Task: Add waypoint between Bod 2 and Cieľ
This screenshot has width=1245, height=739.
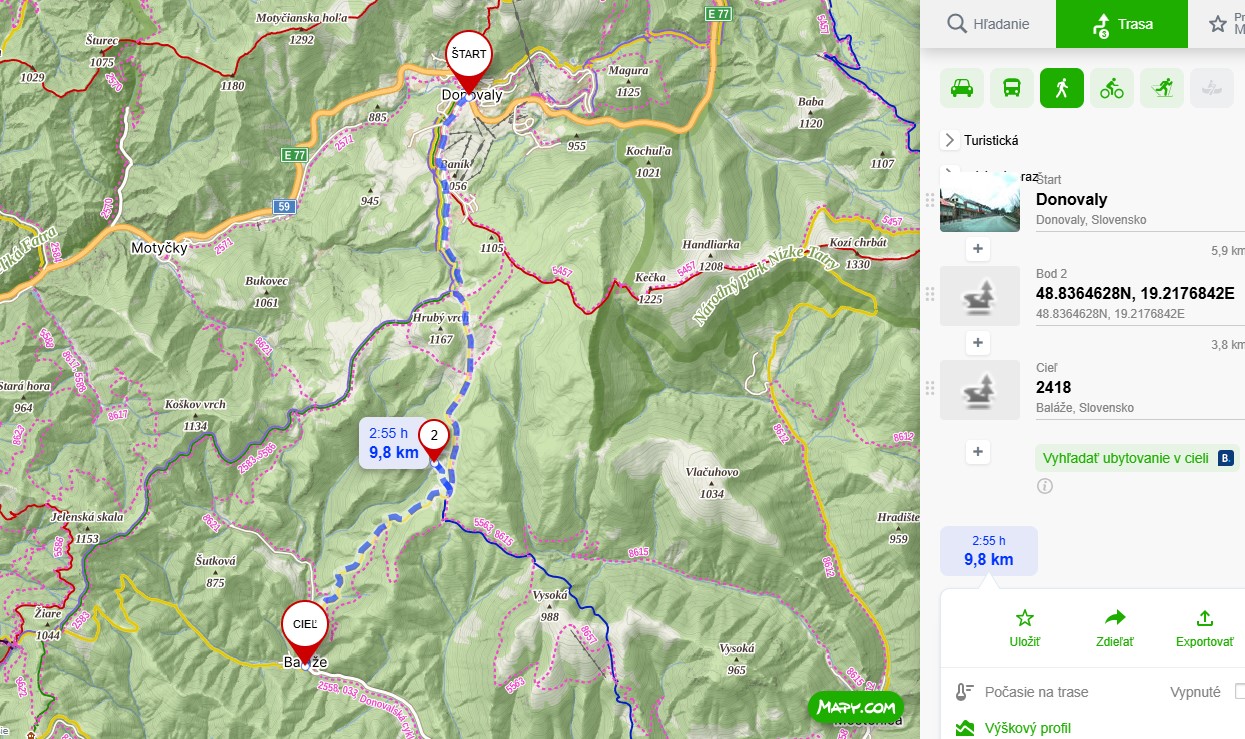Action: [978, 343]
